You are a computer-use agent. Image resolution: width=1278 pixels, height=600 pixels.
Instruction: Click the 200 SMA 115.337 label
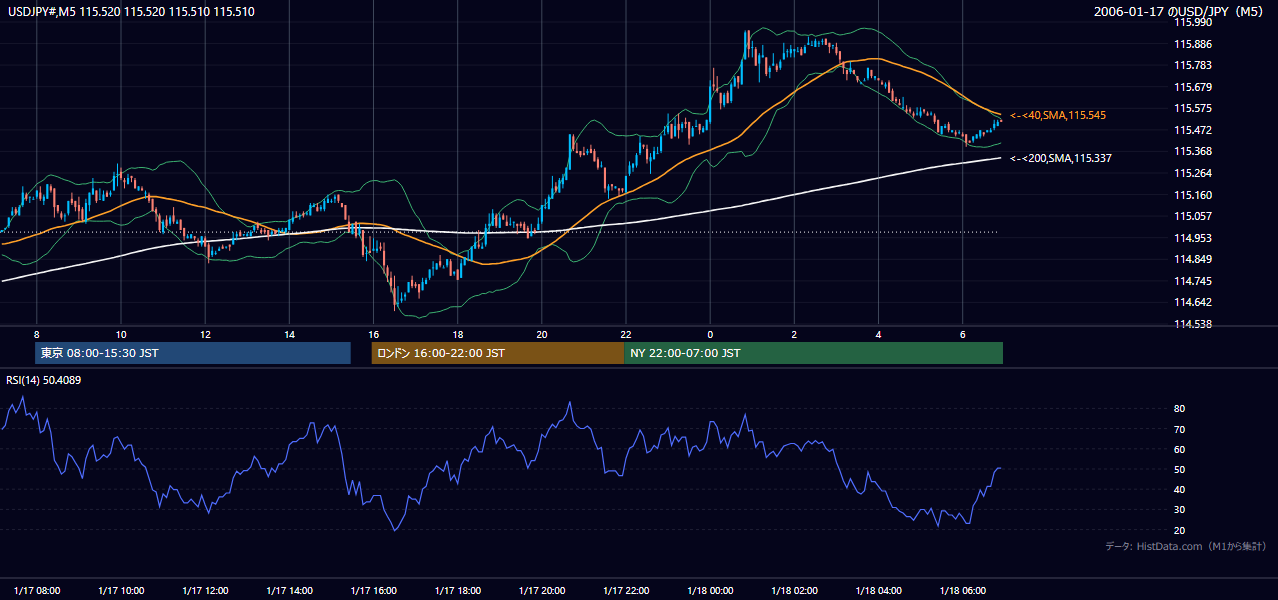pos(1061,158)
